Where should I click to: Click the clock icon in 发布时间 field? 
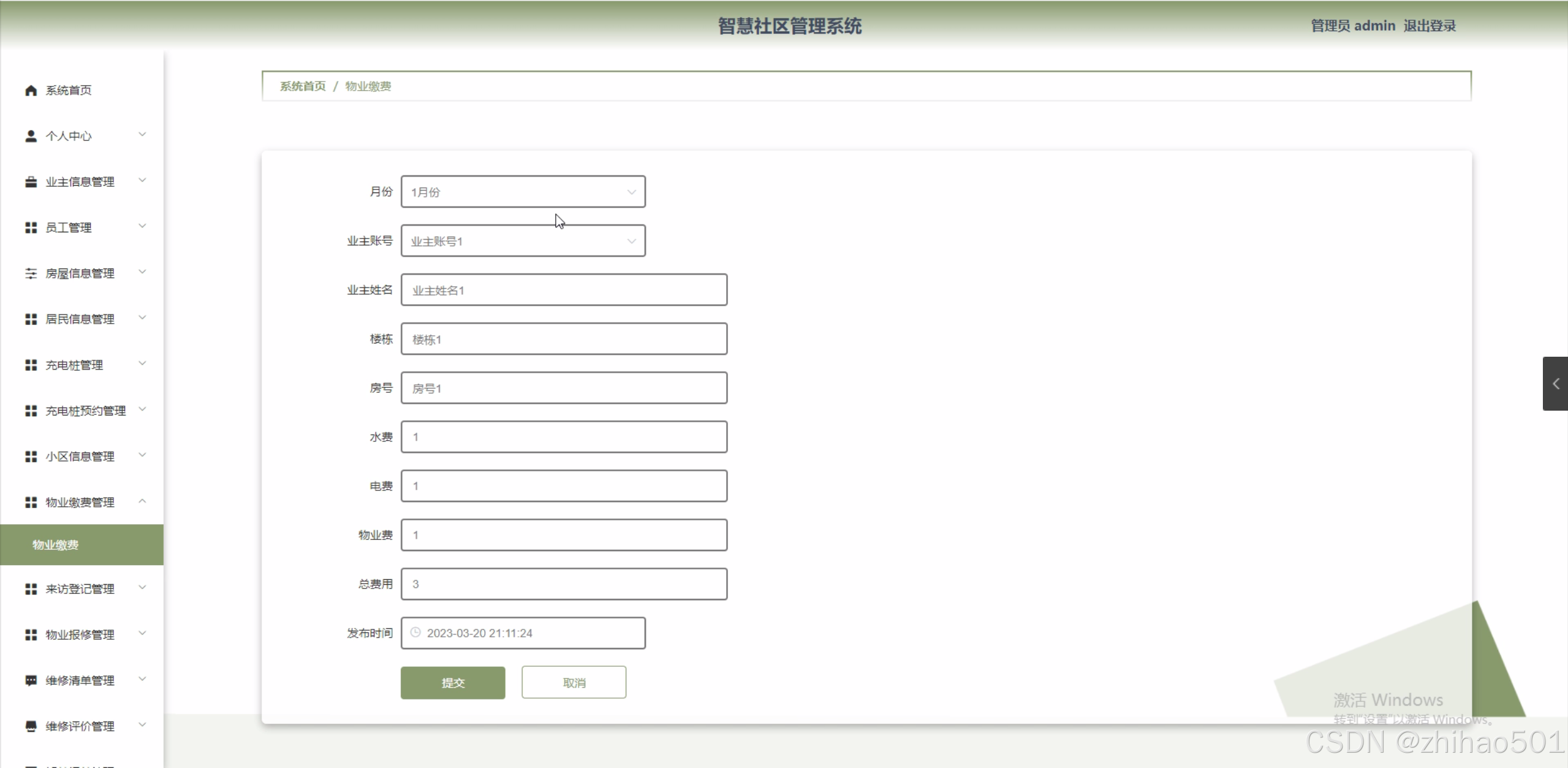point(415,633)
